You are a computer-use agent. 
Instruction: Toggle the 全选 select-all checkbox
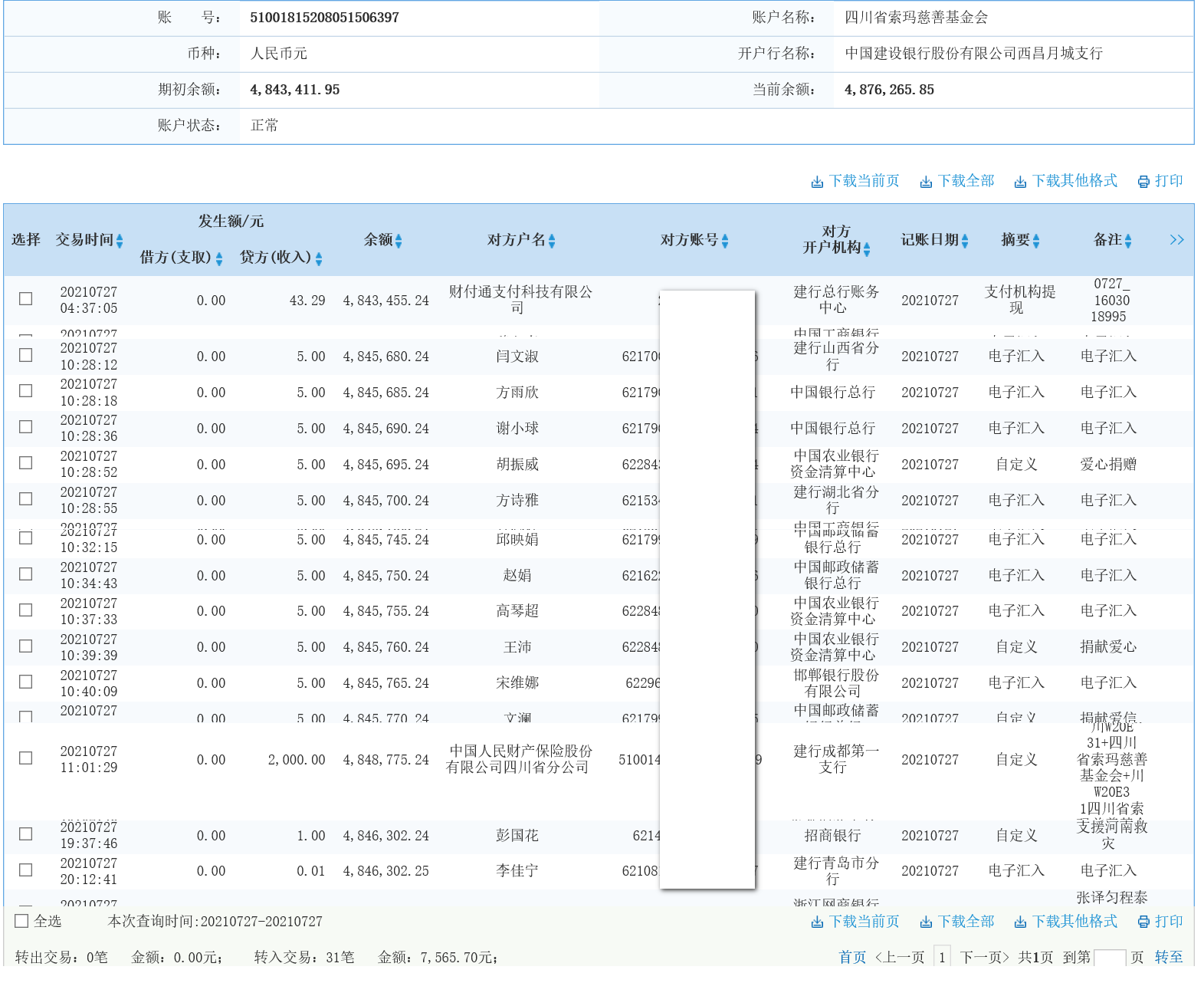tap(22, 921)
